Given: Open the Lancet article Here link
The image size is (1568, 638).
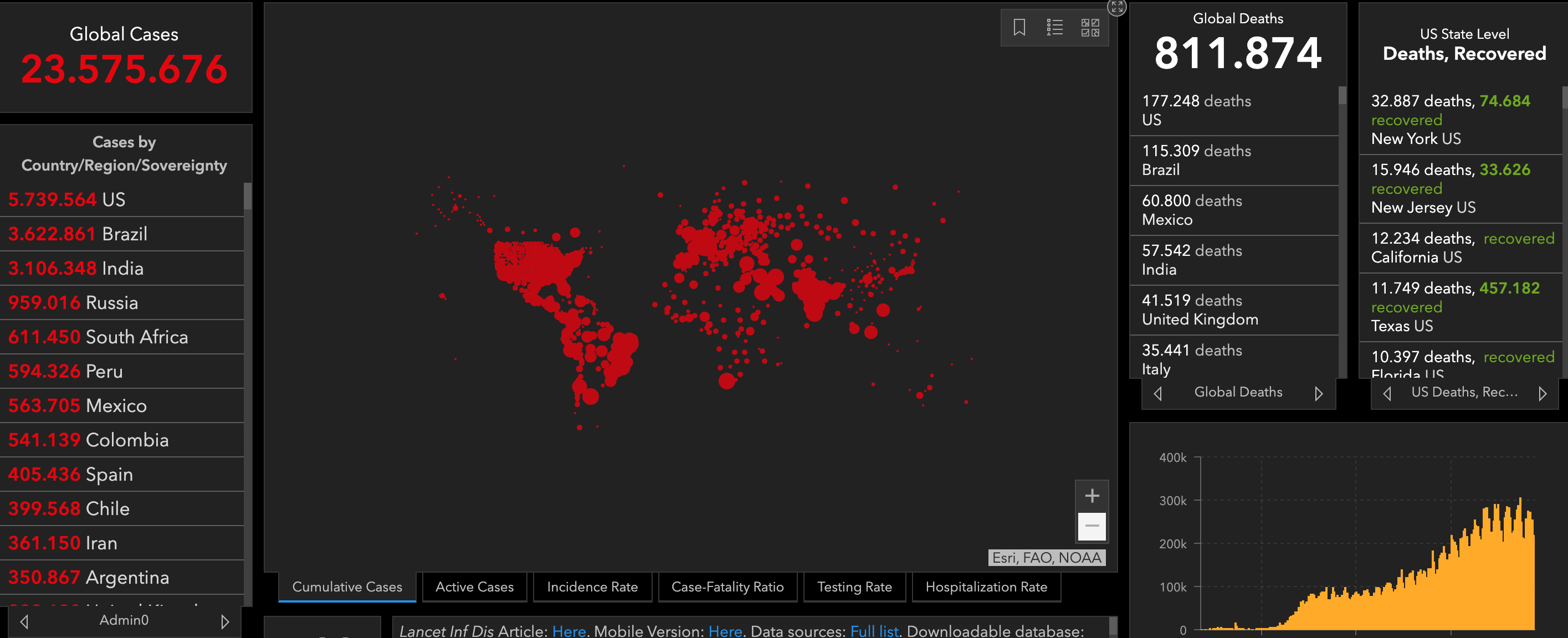Looking at the screenshot, I should [x=568, y=631].
